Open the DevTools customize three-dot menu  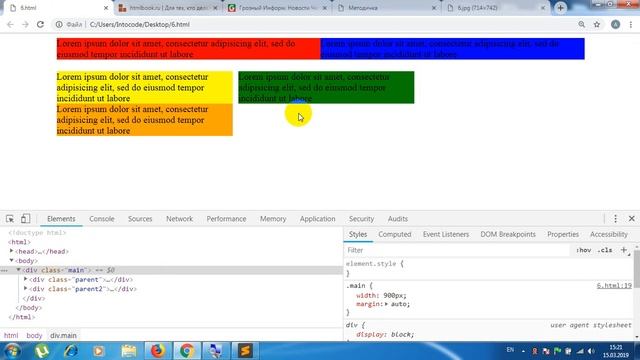pyautogui.click(x=616, y=219)
